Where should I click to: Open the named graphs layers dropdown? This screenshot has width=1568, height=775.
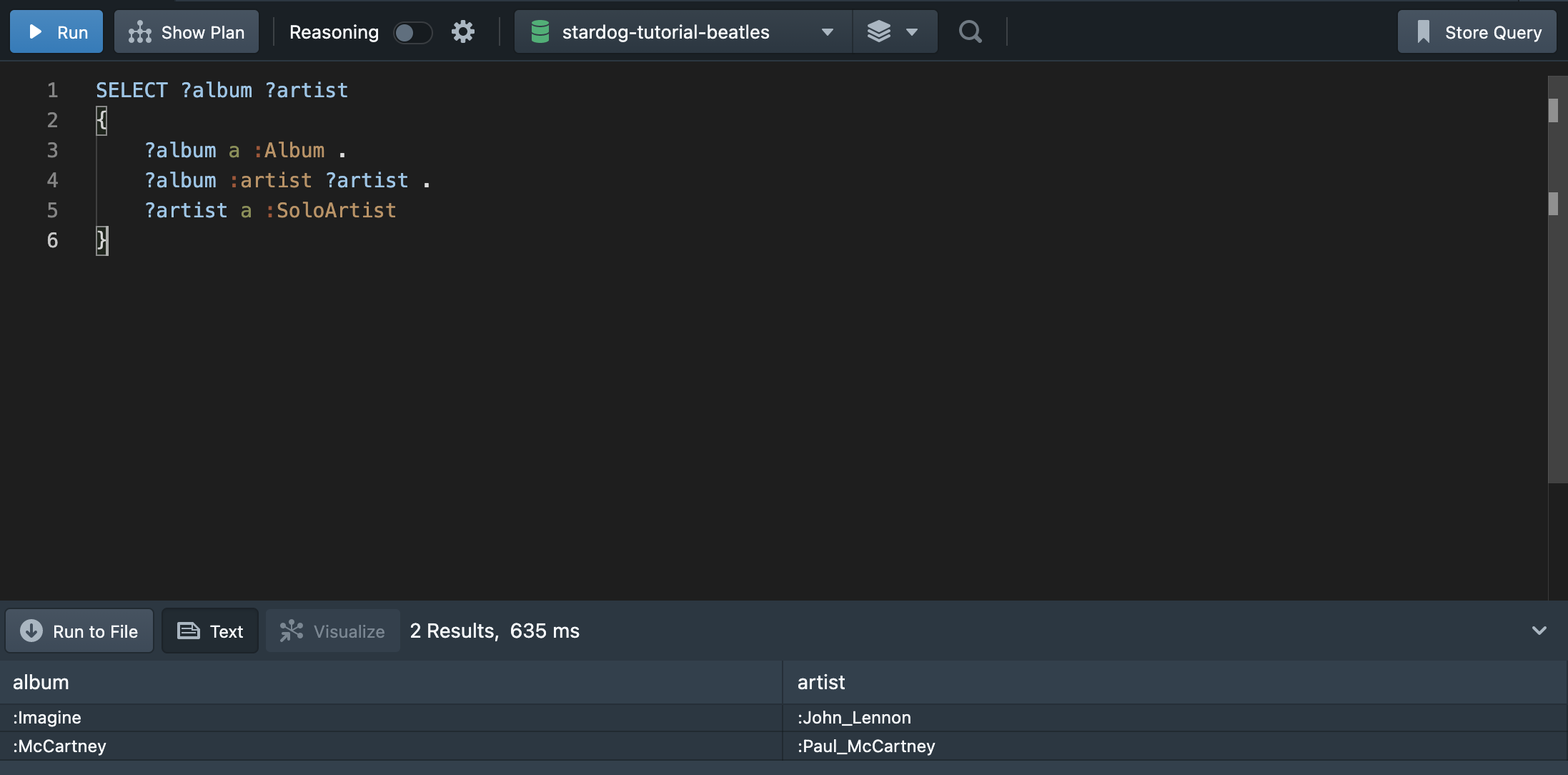pos(894,32)
